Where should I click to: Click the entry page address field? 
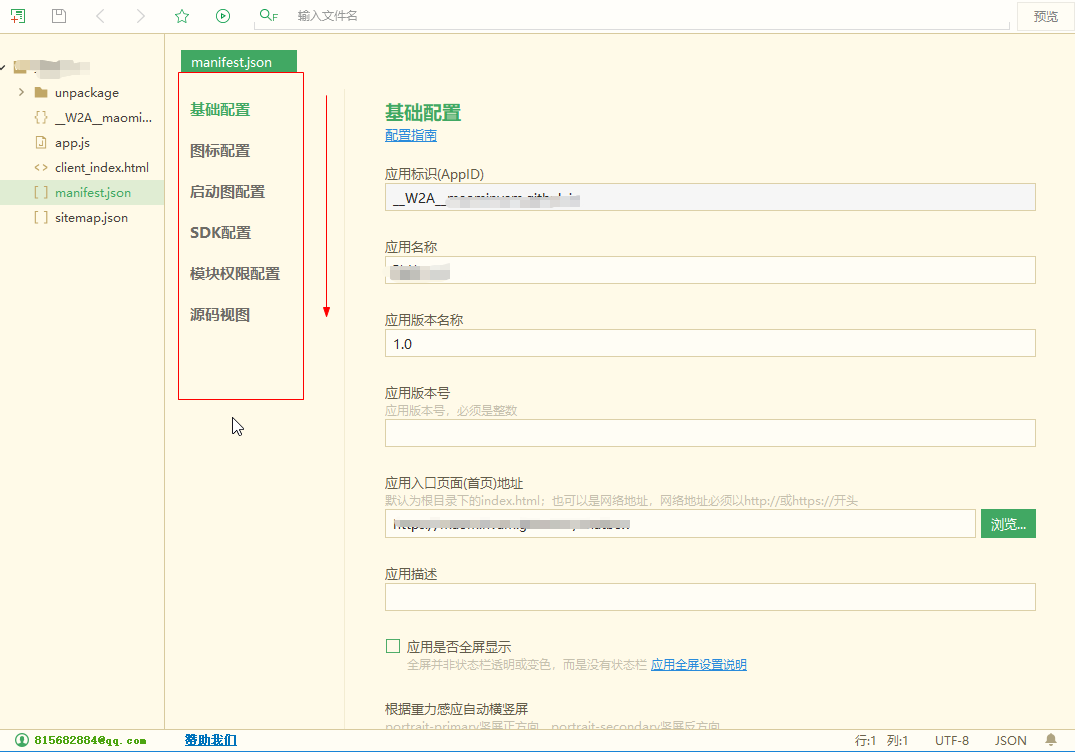tap(680, 524)
